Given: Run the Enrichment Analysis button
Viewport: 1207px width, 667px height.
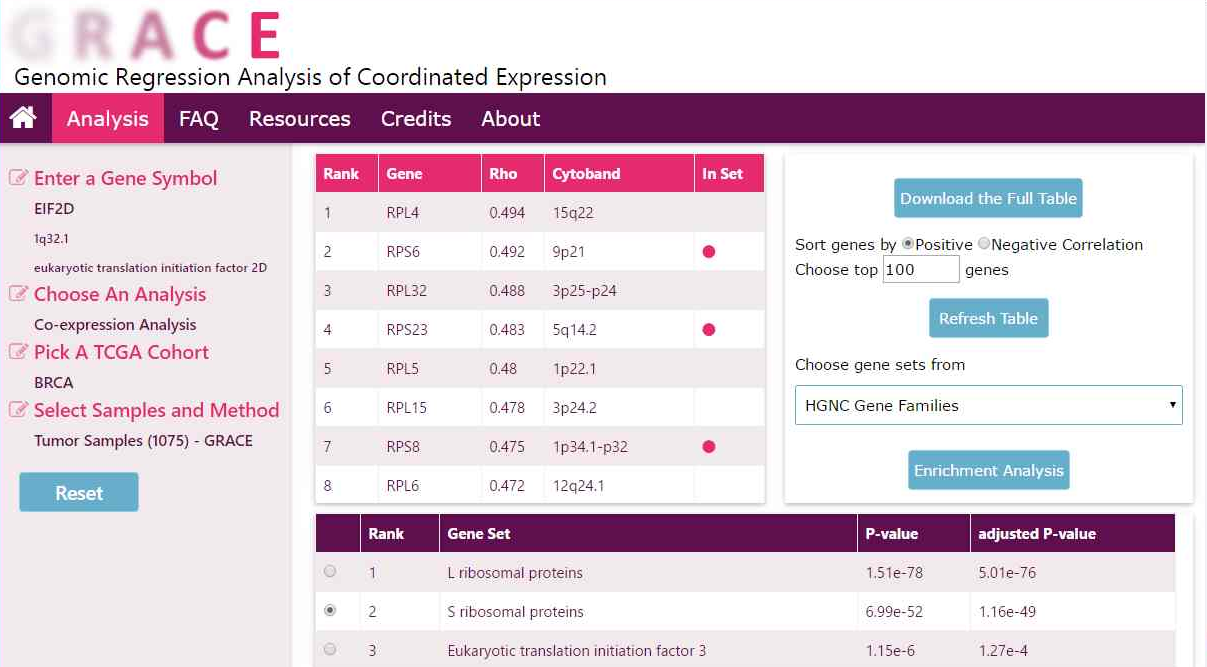Looking at the screenshot, I should pyautogui.click(x=988, y=470).
